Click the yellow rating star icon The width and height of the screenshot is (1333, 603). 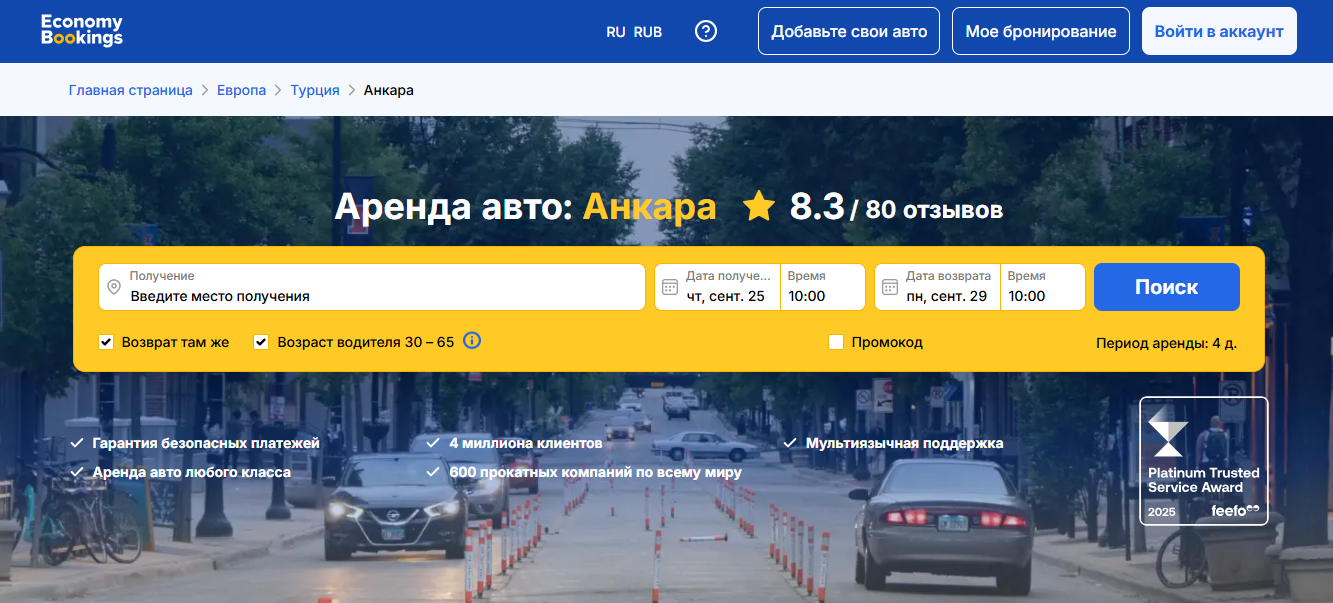click(759, 207)
